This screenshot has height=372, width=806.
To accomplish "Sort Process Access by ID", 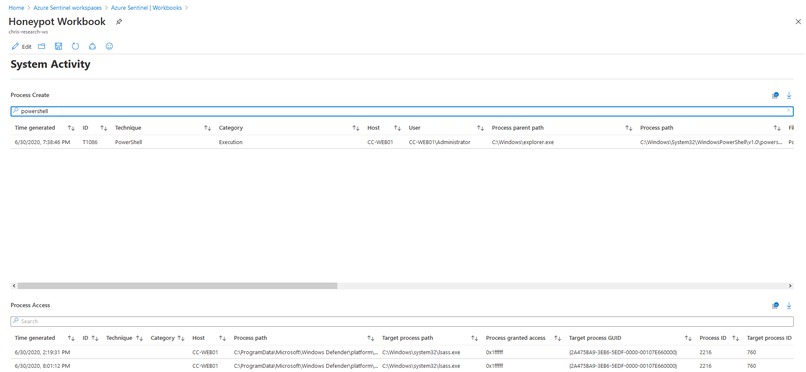I will pyautogui.click(x=95, y=338).
